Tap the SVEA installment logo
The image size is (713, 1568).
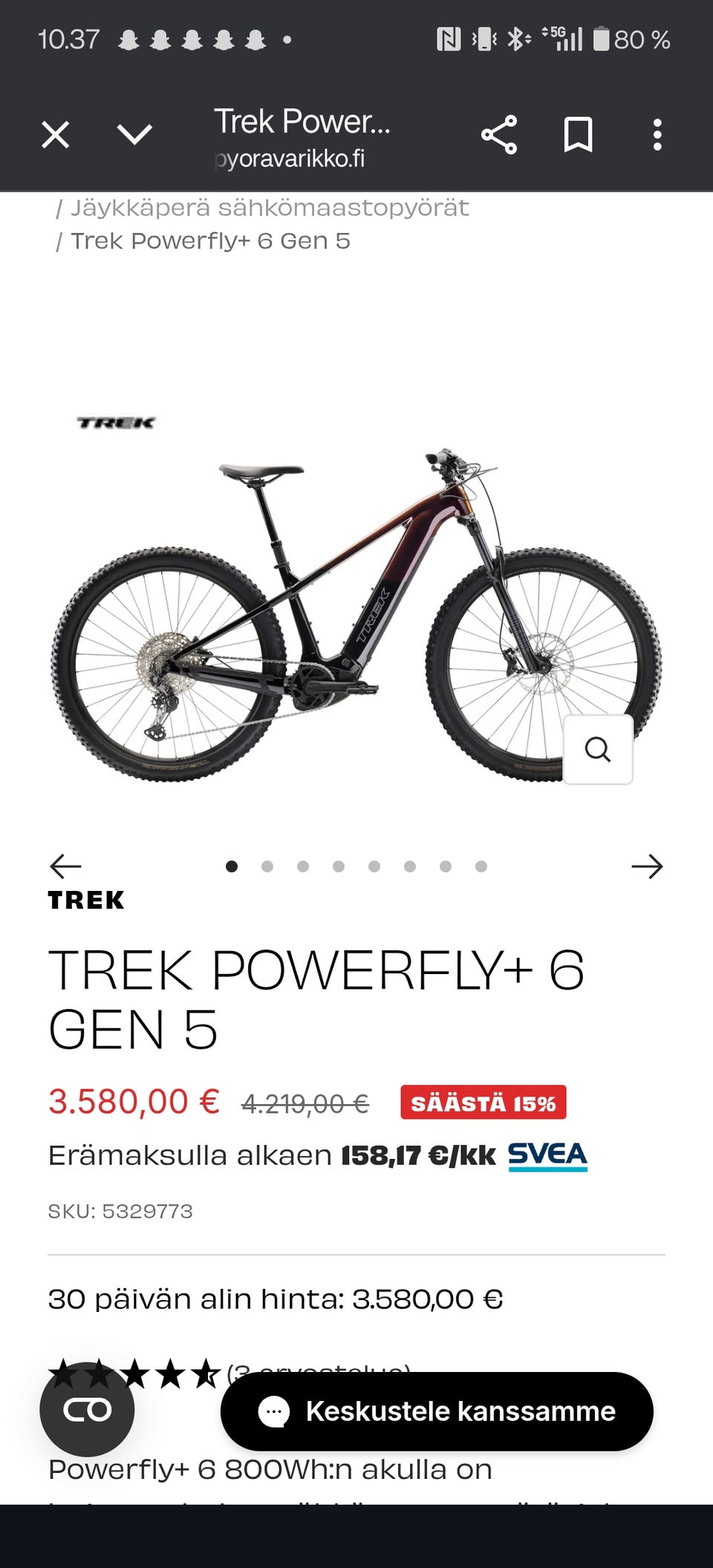click(x=548, y=1156)
